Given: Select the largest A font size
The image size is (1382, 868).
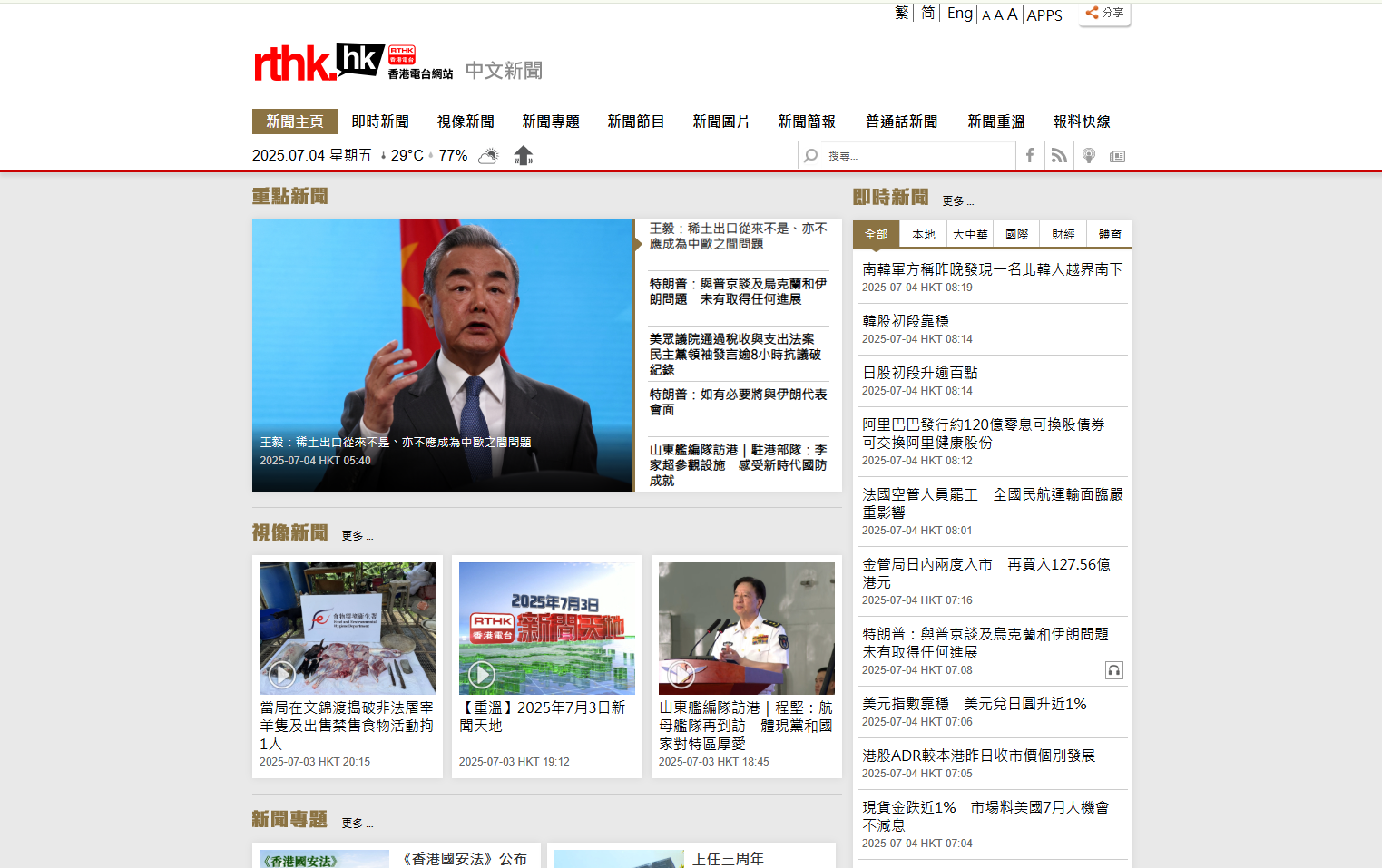Looking at the screenshot, I should [1010, 14].
